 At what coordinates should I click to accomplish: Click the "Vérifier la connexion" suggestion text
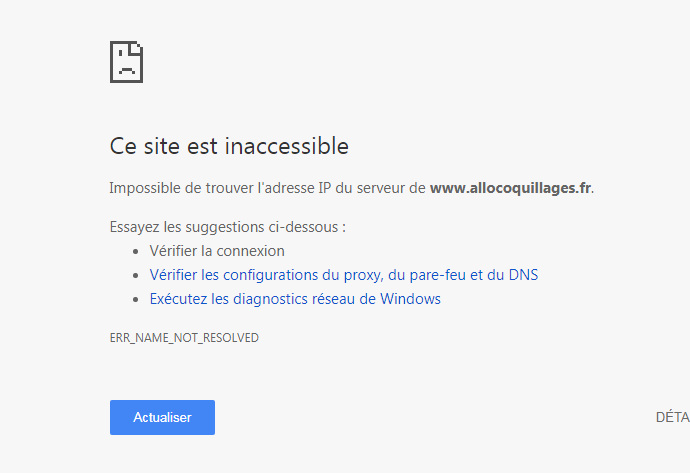(217, 251)
